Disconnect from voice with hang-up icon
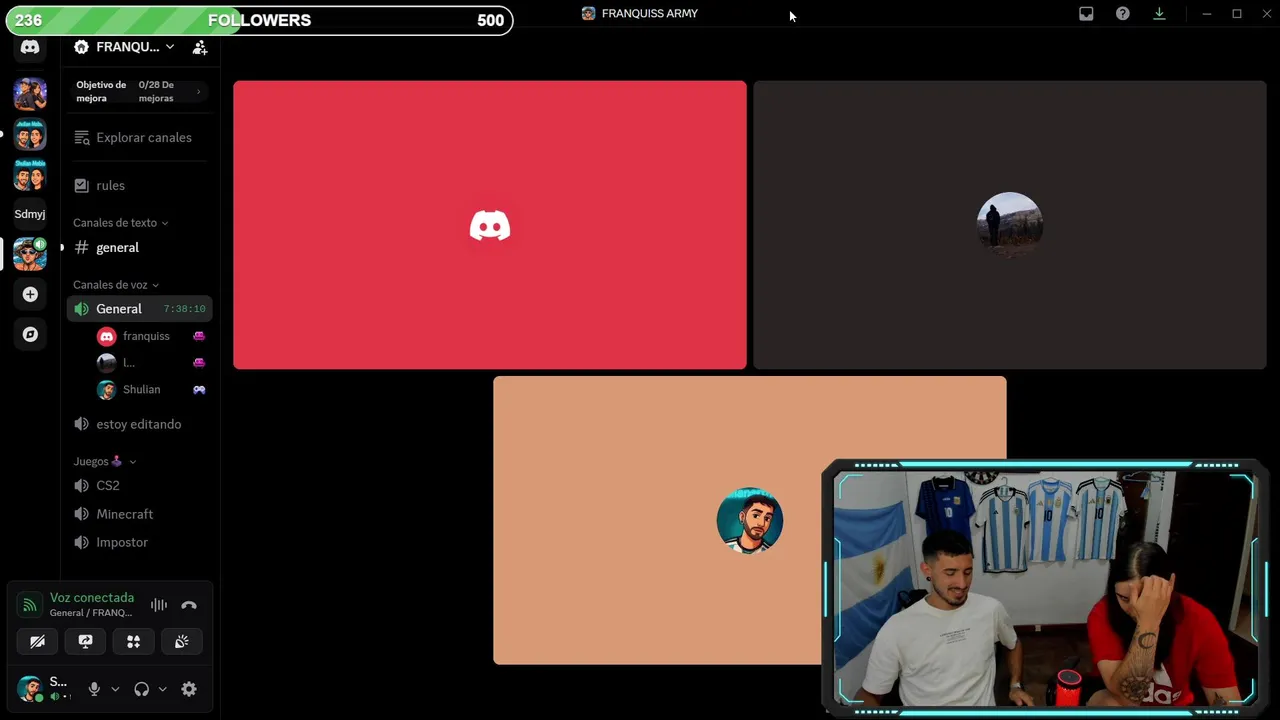 point(189,605)
